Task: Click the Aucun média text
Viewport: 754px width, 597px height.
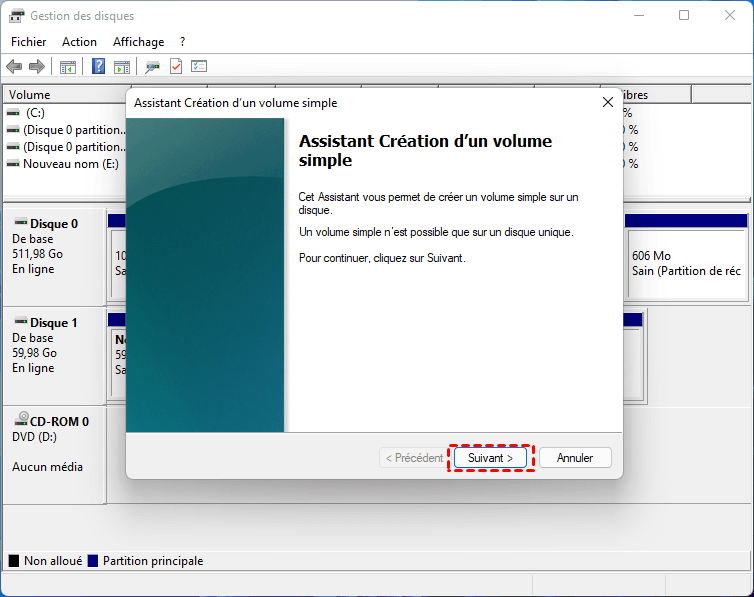Action: pos(47,467)
